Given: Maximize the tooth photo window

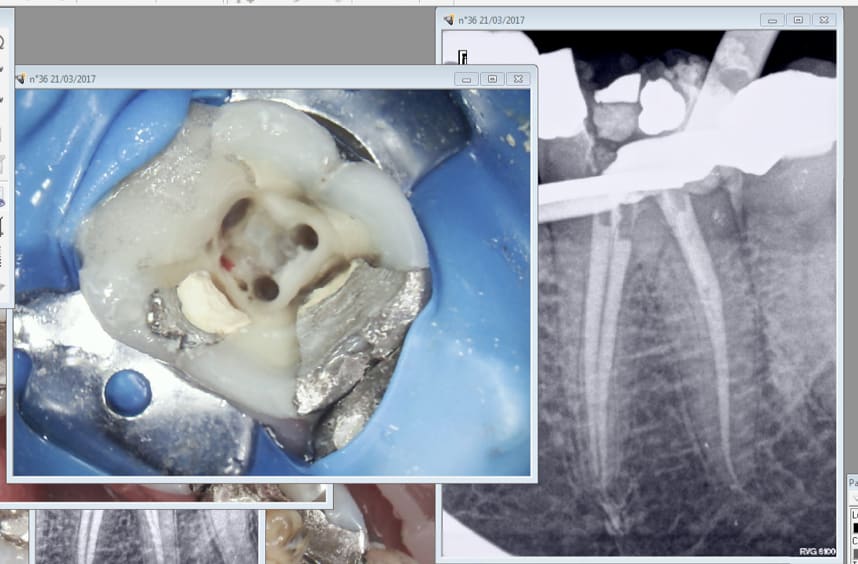Looking at the screenshot, I should [492, 78].
